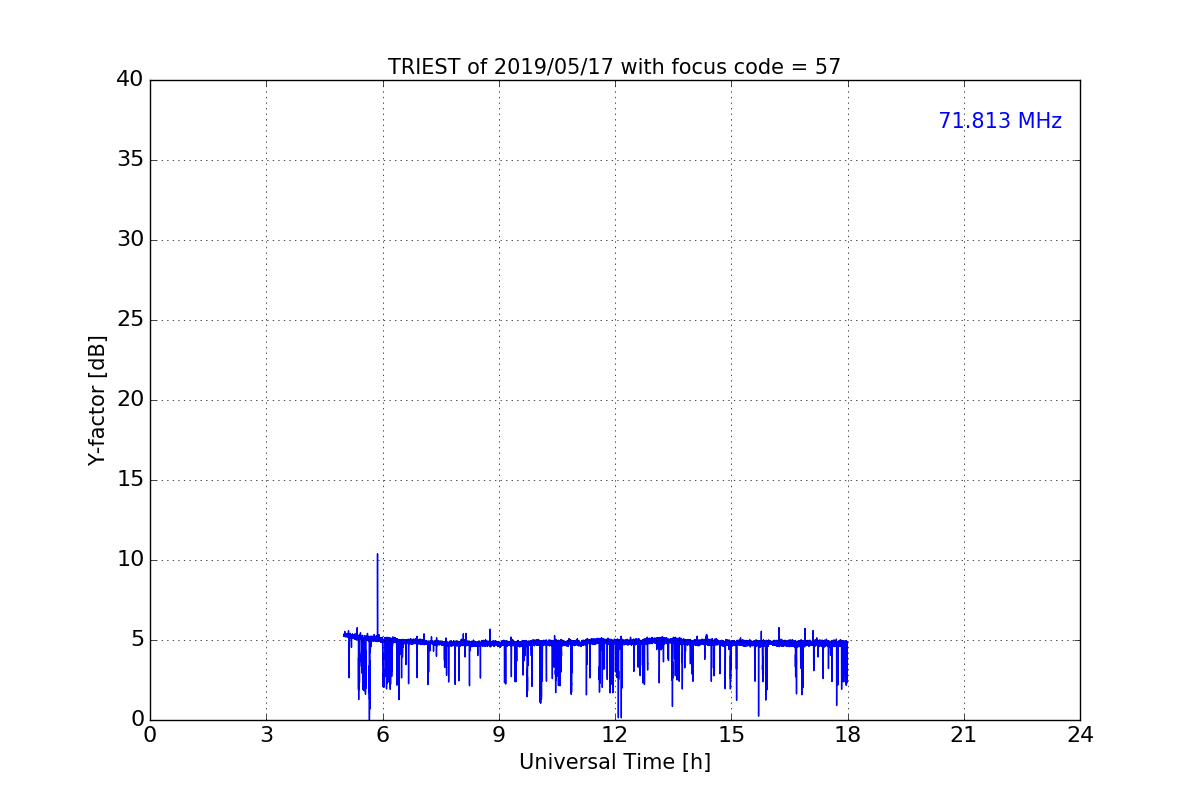This screenshot has width=1200, height=800.
Task: Click the x-axis tick value 18
Action: (x=848, y=735)
